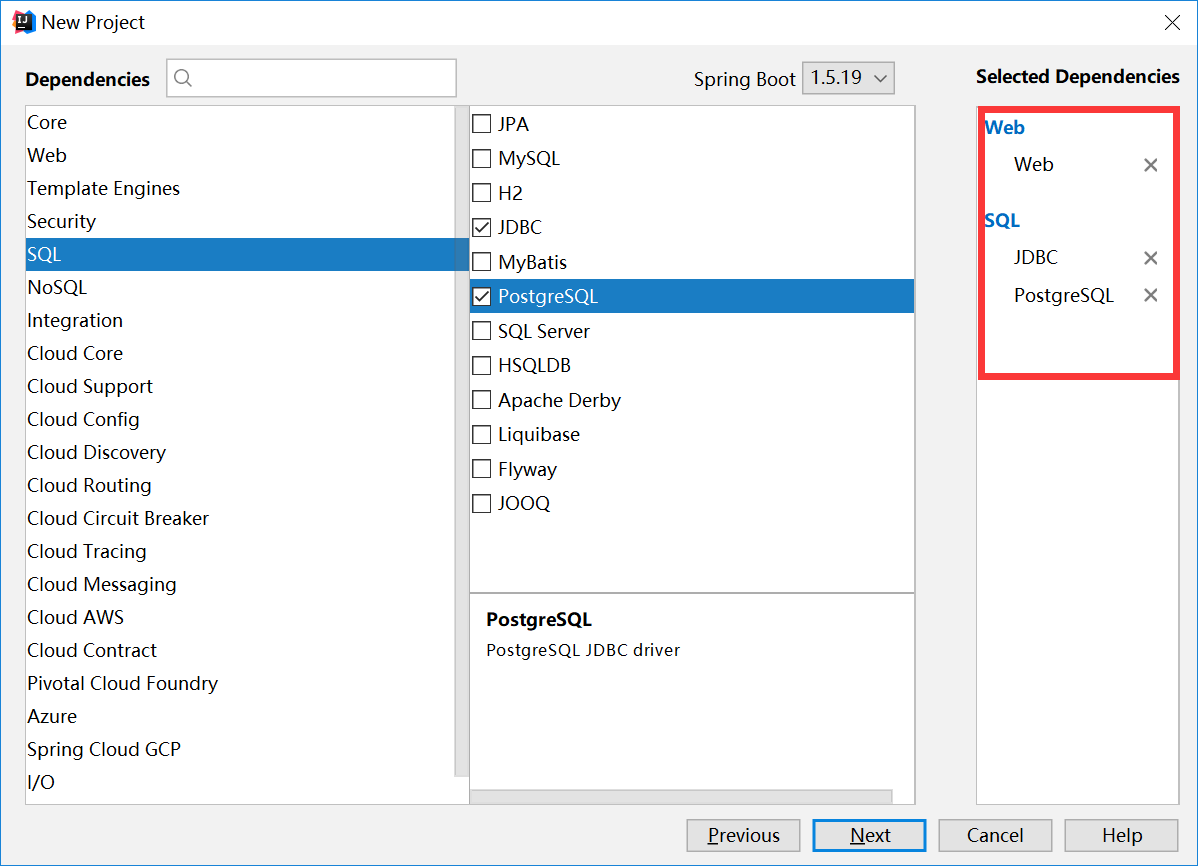Select the Cloud AWS category
This screenshot has width=1198, height=866.
click(x=75, y=617)
